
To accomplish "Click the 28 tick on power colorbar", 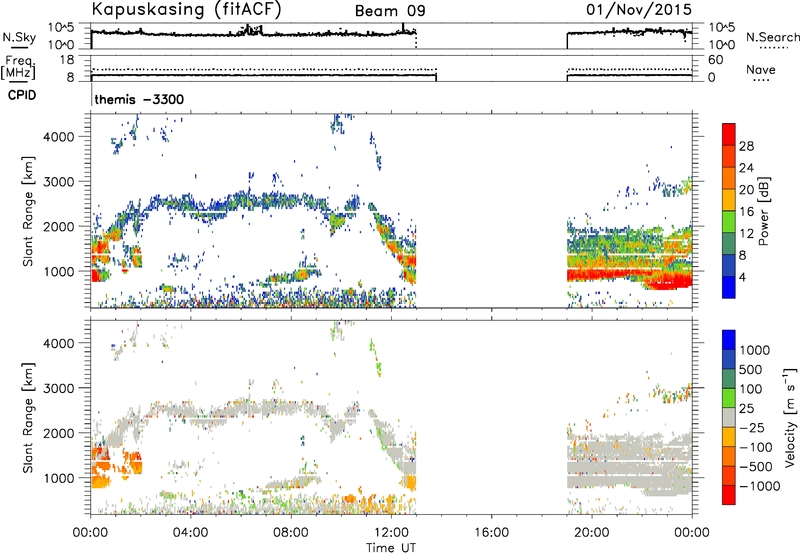I will tap(746, 146).
